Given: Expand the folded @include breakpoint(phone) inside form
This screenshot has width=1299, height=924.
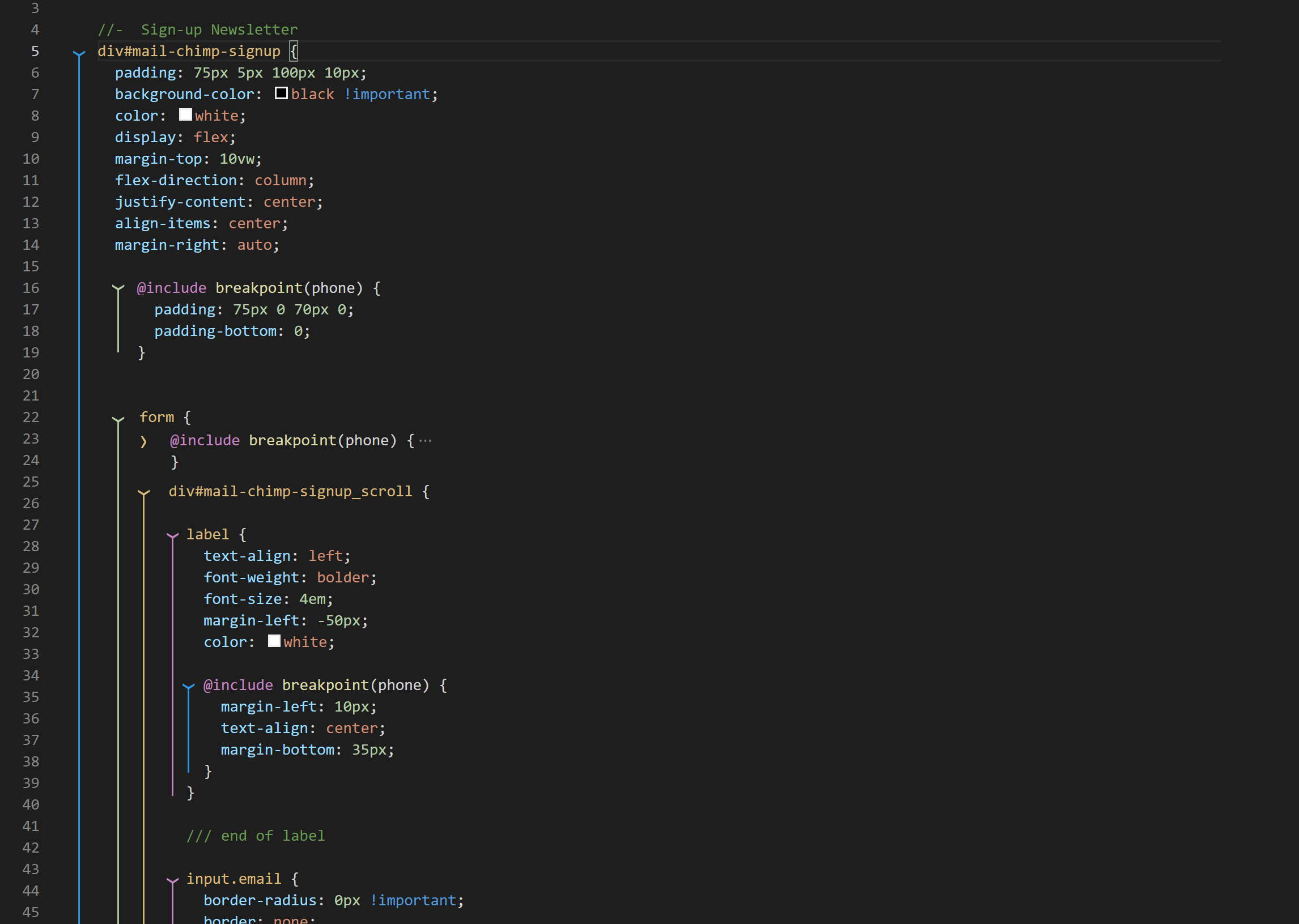Looking at the screenshot, I should coord(143,440).
